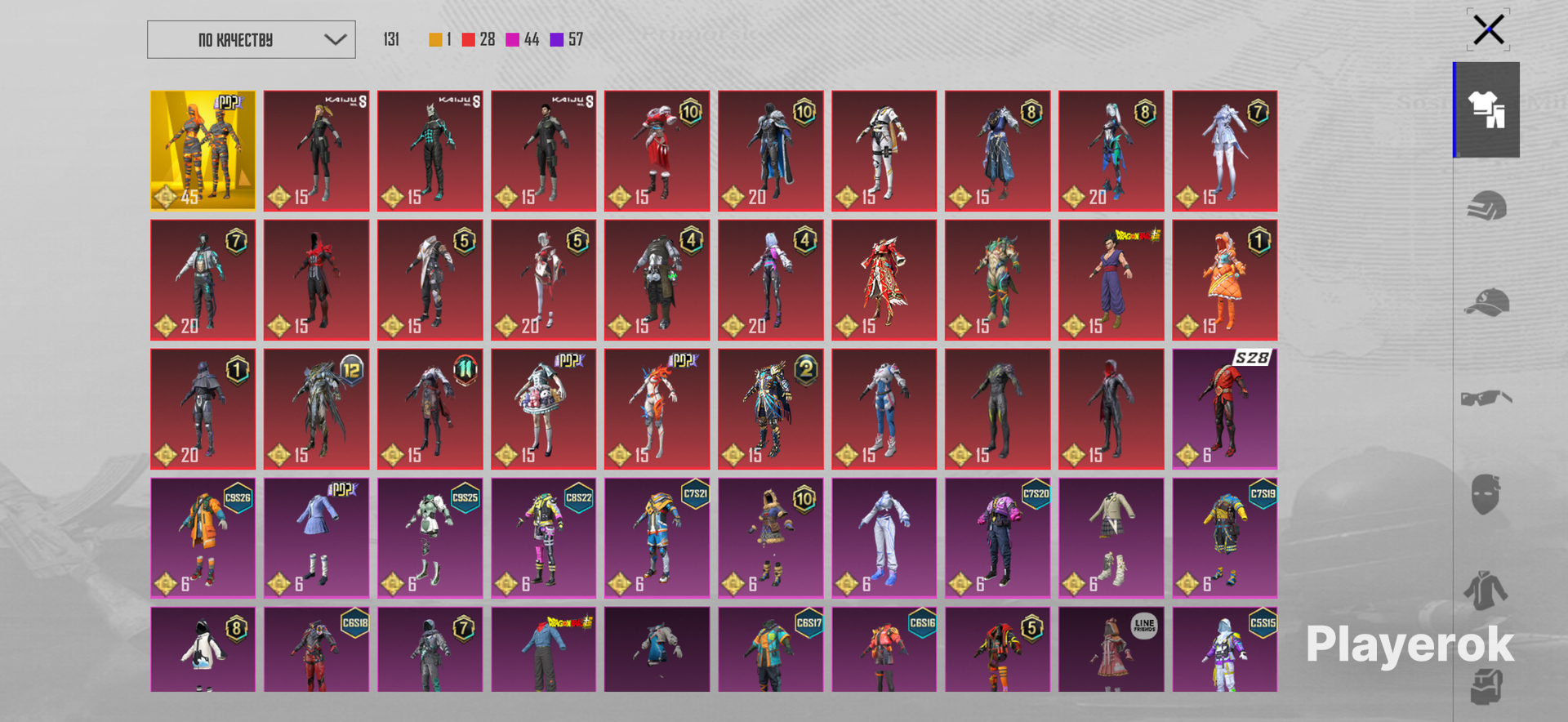Open the level 12 winged outfit

pos(317,409)
